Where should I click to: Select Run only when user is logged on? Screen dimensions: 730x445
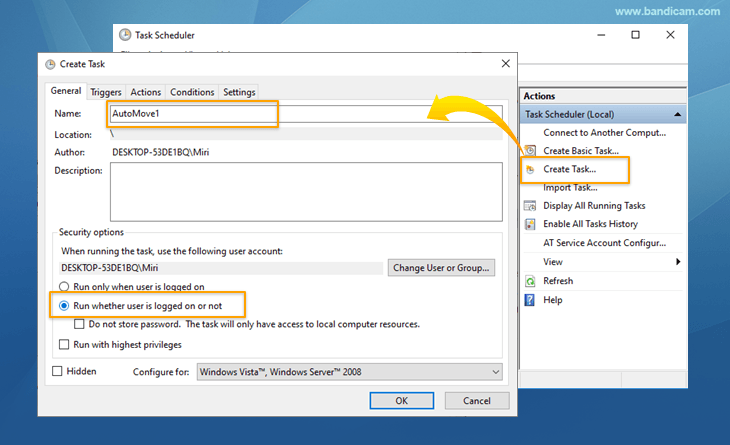pos(64,286)
